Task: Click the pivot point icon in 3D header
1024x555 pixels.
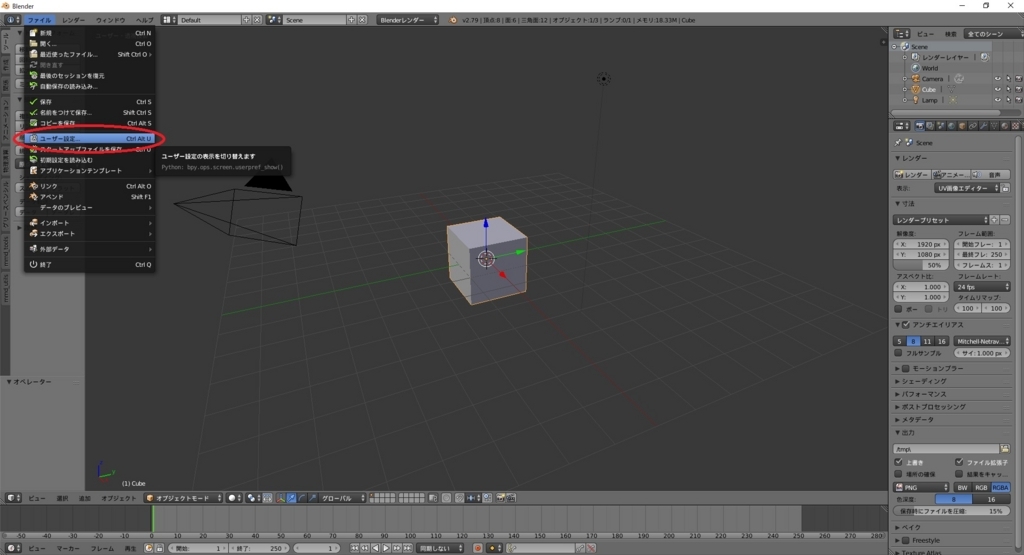Action: [252, 498]
